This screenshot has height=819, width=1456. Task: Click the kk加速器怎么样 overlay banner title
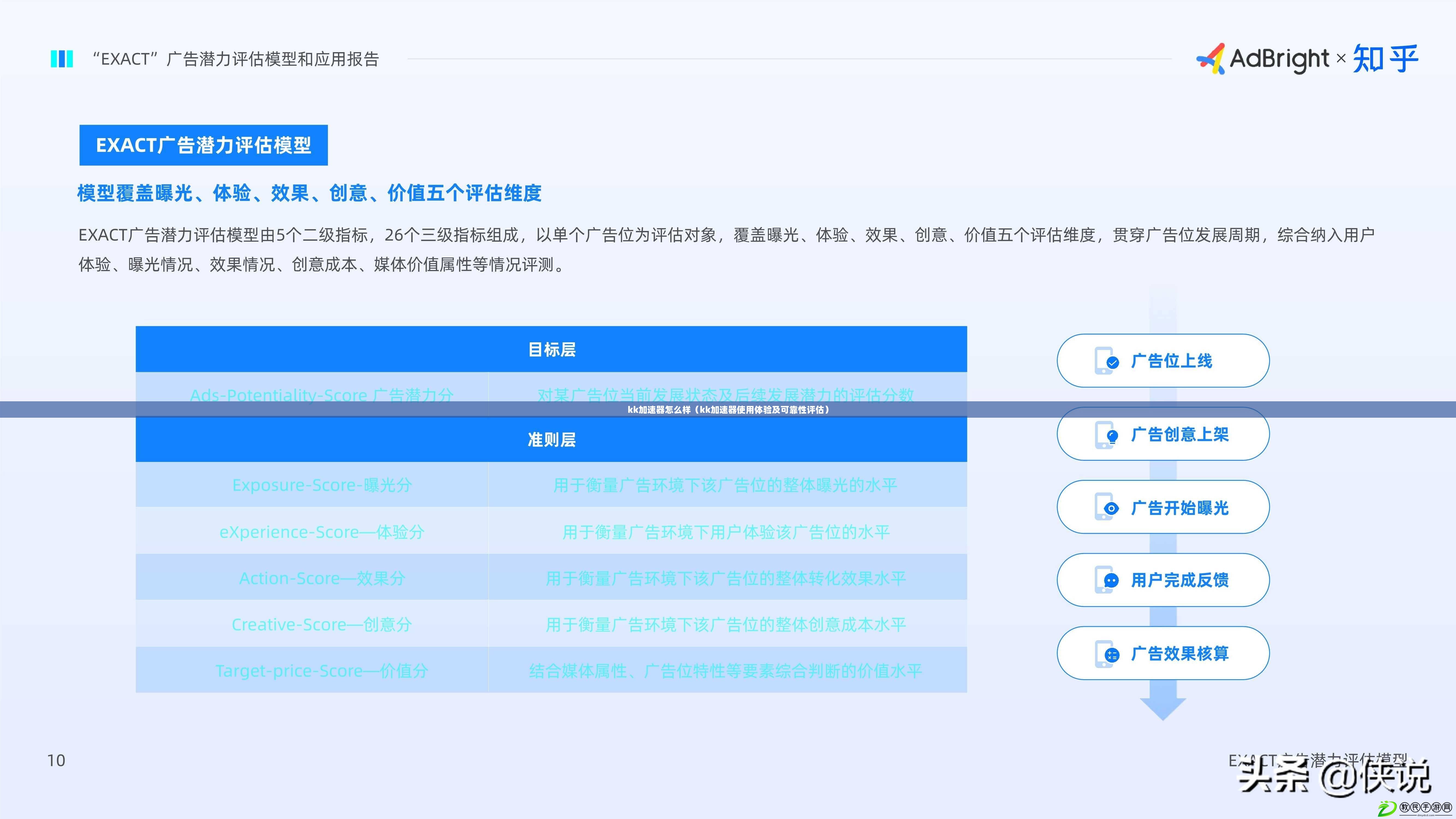[x=728, y=410]
